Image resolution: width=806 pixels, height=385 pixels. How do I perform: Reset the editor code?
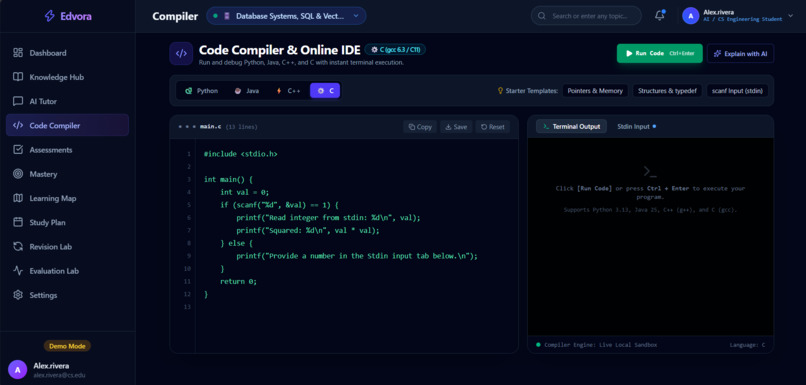(492, 127)
